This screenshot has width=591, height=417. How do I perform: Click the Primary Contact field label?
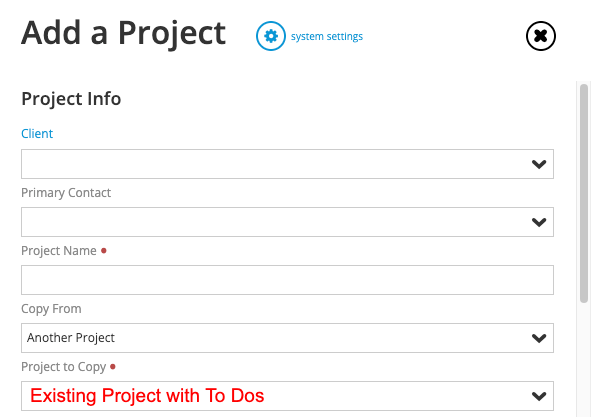66,193
